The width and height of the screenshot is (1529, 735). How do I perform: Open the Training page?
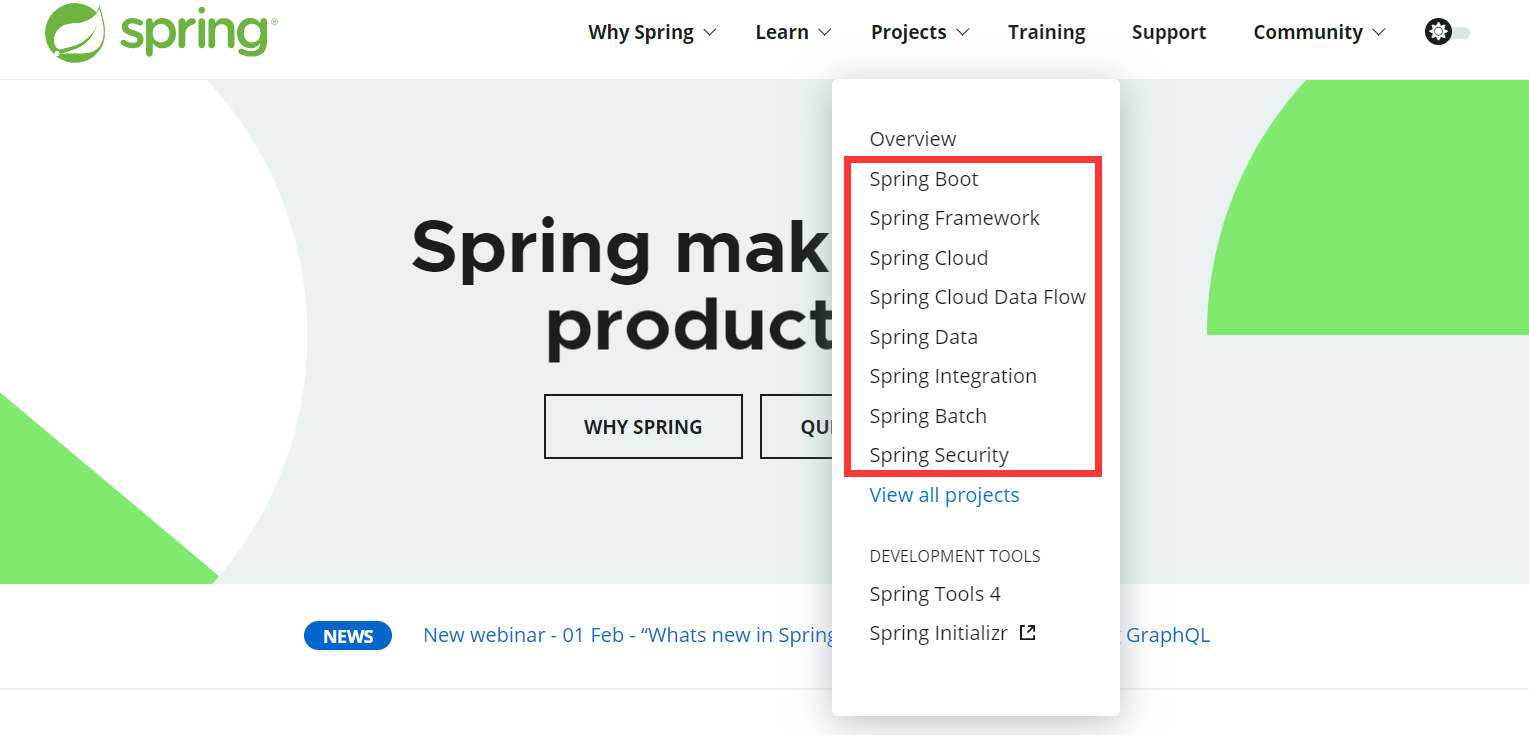[1046, 32]
